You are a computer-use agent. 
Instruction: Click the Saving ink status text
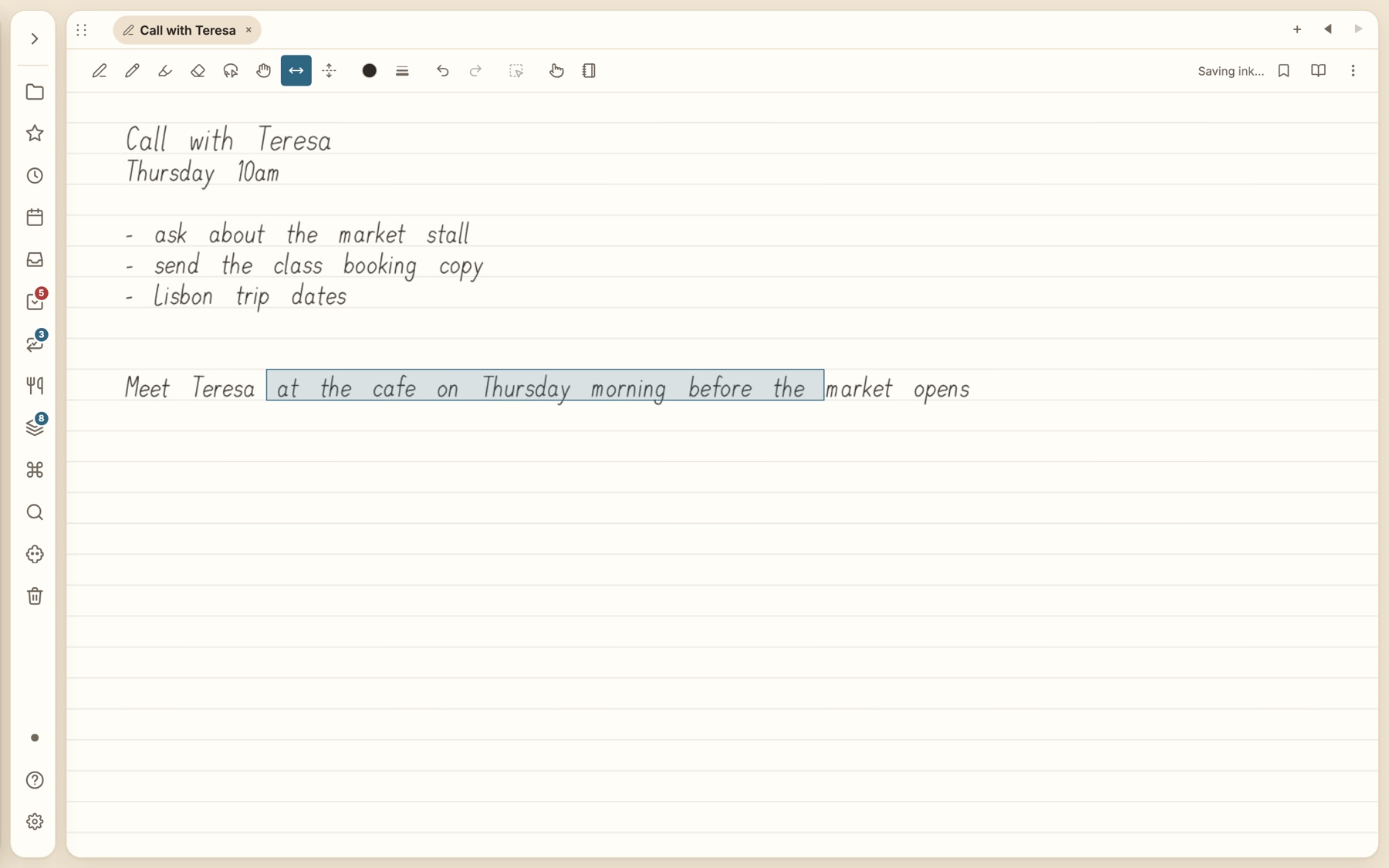pos(1231,71)
